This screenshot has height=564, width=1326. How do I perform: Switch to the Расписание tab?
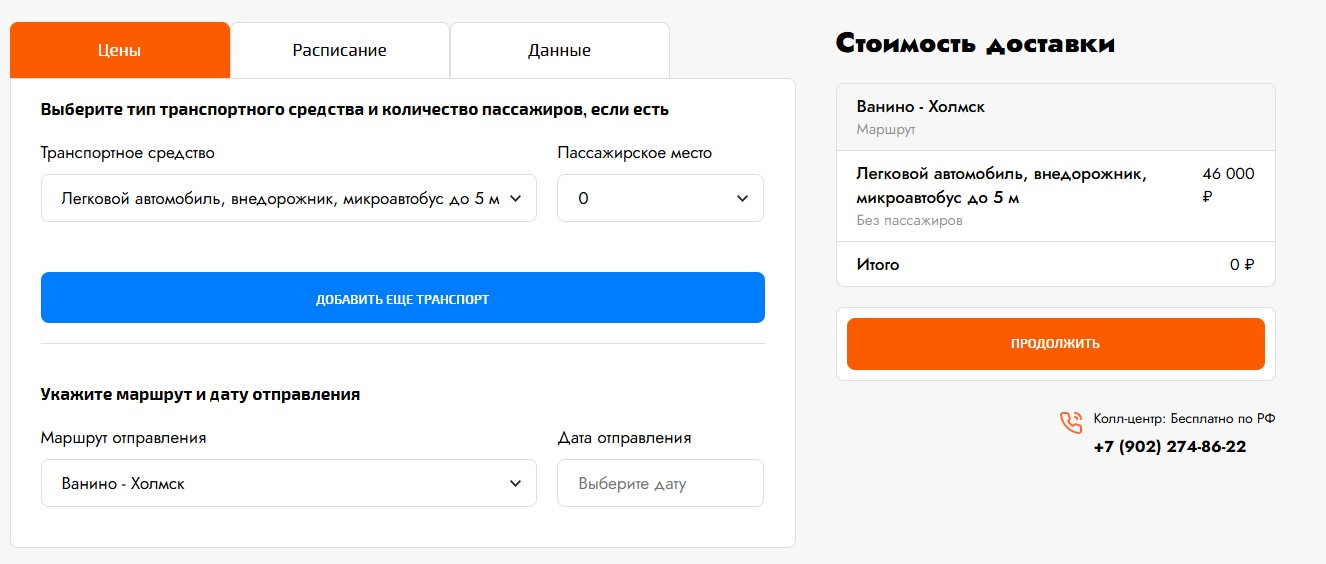(340, 50)
